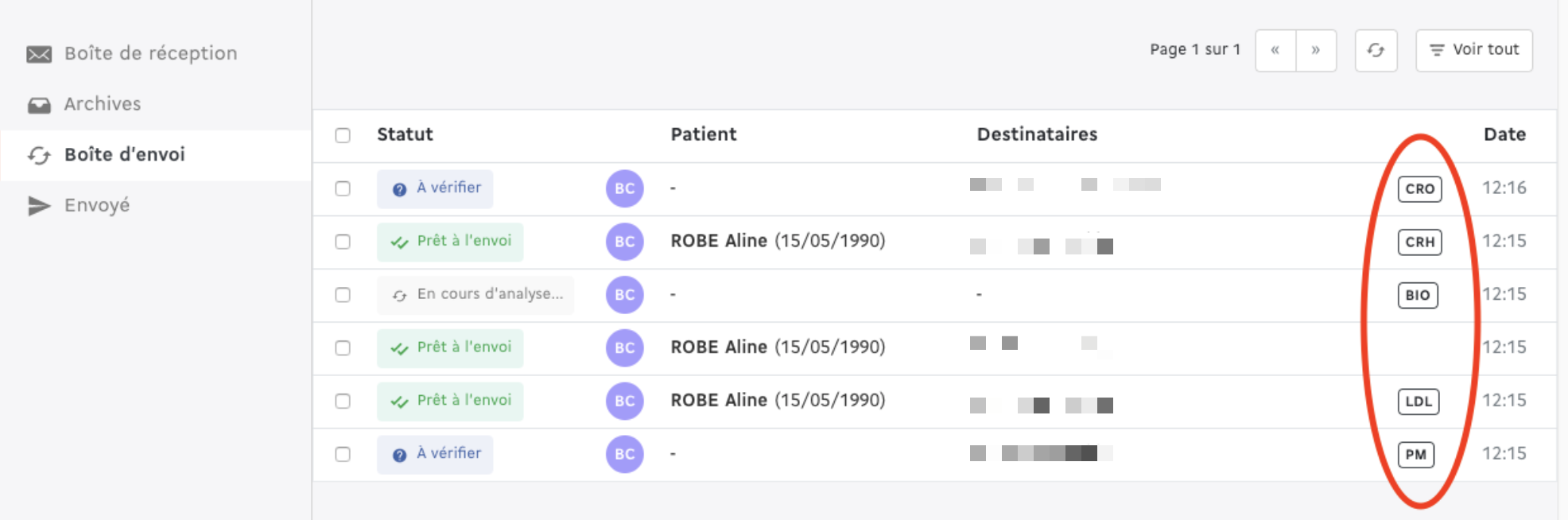Click the Boîte d'envoi sync icon
The image size is (1568, 520).
38,155
